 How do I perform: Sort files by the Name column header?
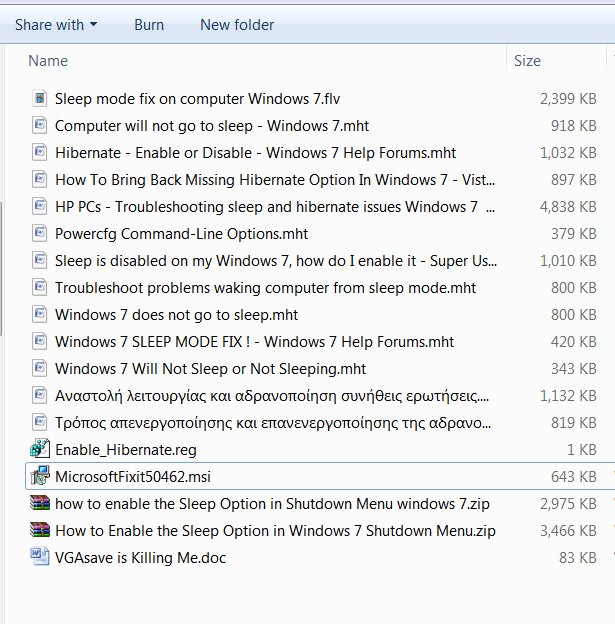[x=48, y=61]
